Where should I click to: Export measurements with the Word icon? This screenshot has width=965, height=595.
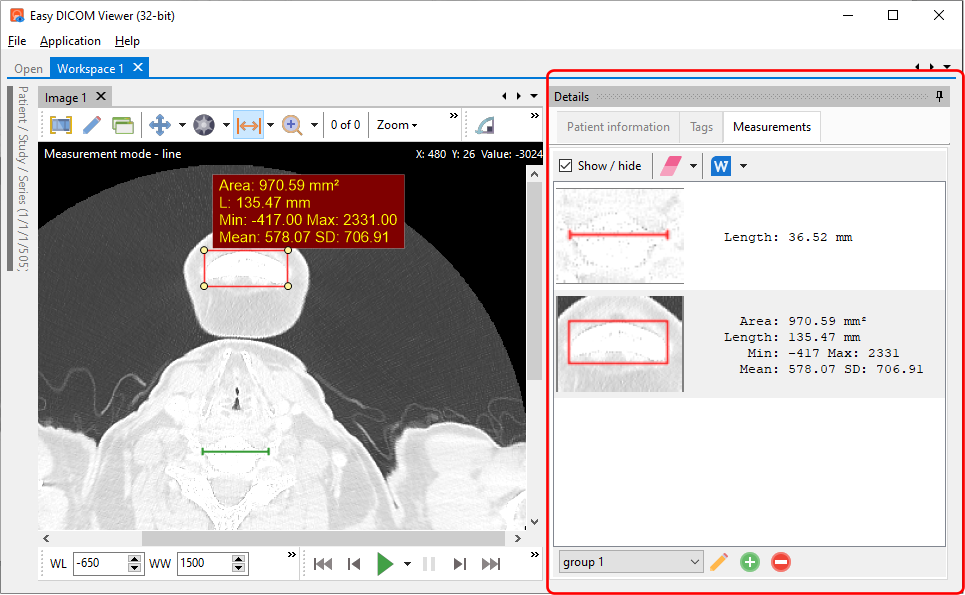click(x=721, y=166)
